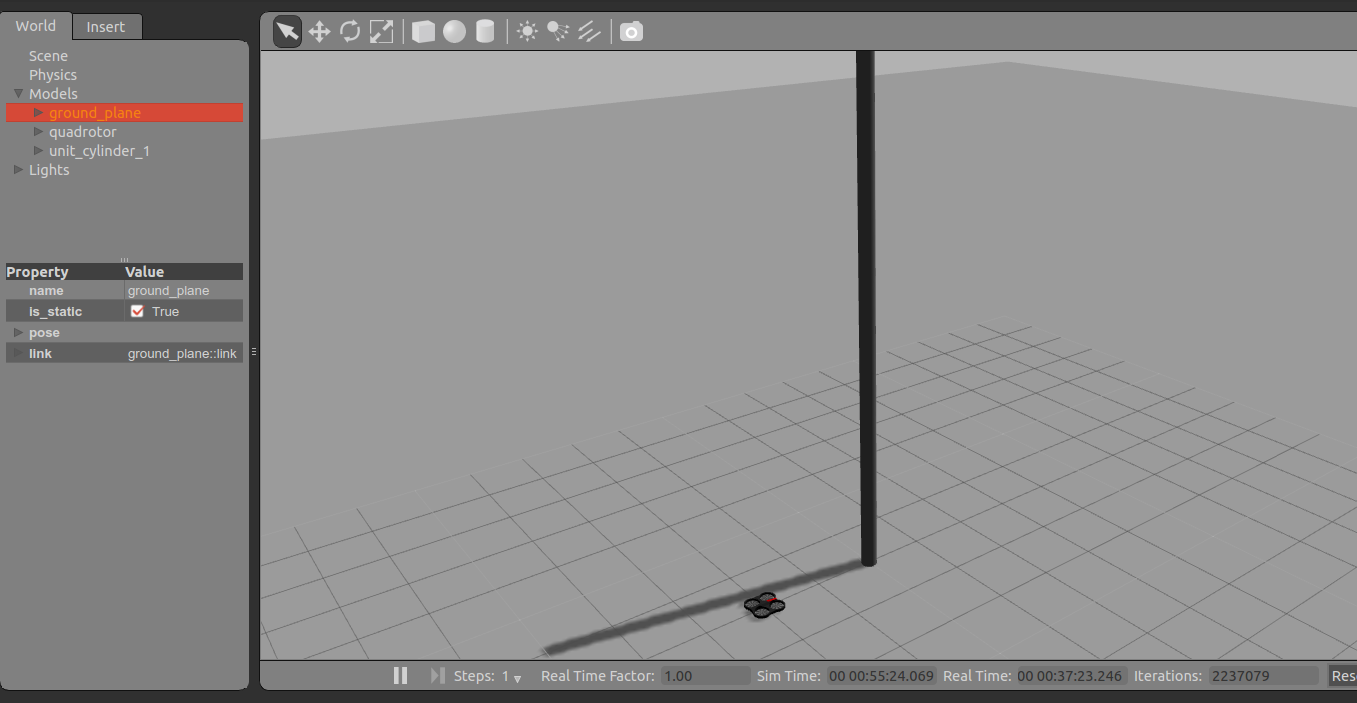Take a screenshot with camera icon

pyautogui.click(x=631, y=32)
